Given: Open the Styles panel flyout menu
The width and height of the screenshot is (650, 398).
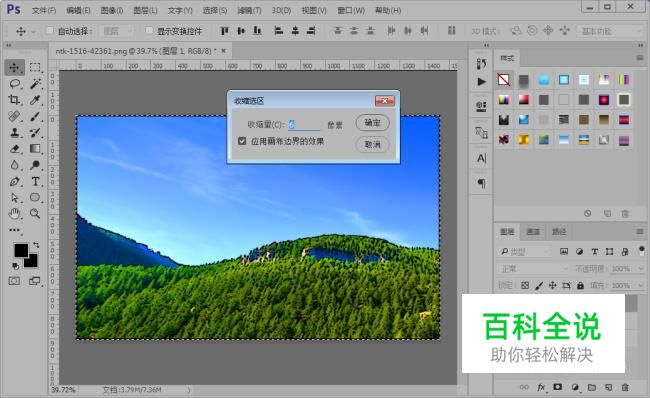Looking at the screenshot, I should pyautogui.click(x=640, y=58).
